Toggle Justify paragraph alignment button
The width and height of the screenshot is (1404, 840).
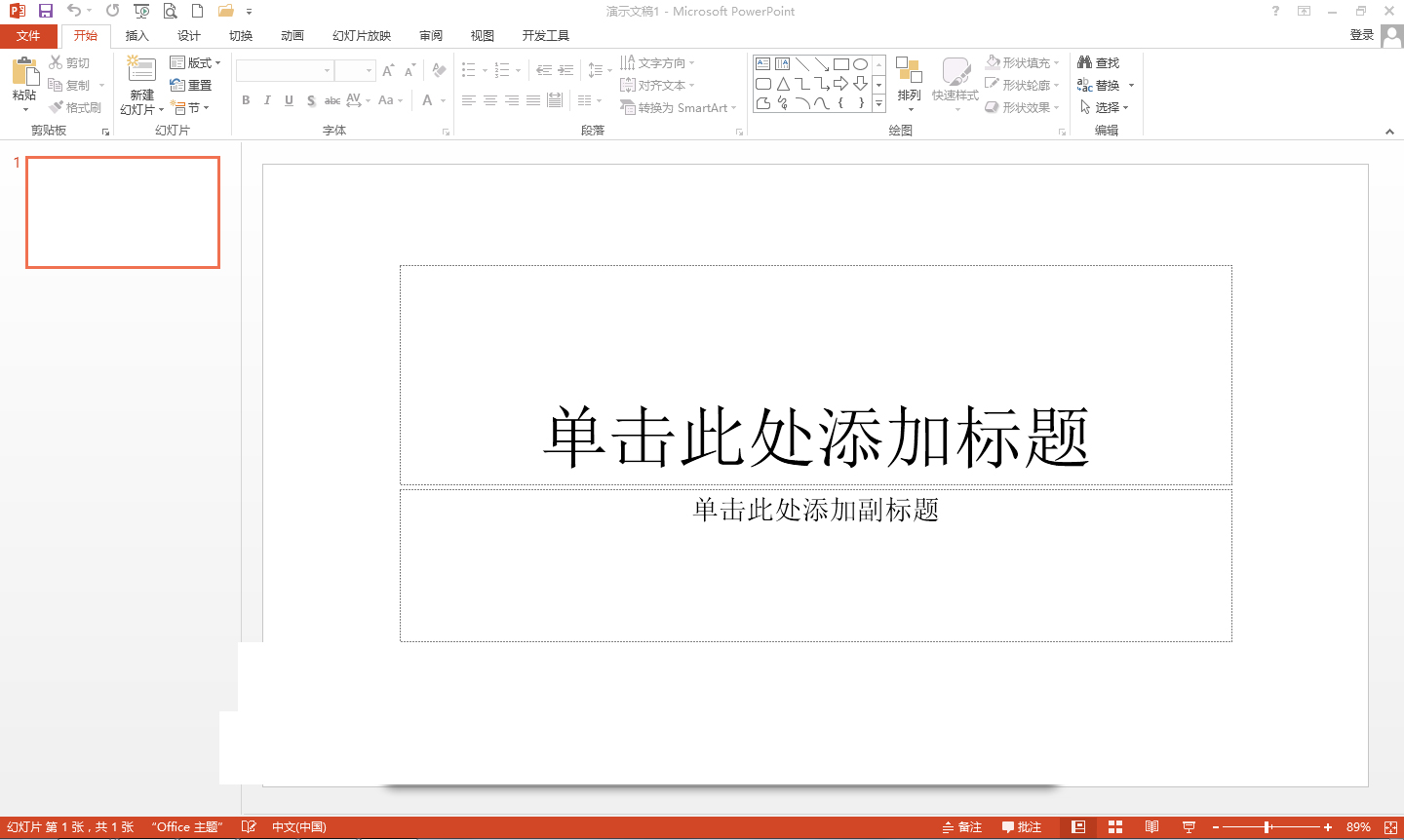(x=533, y=100)
